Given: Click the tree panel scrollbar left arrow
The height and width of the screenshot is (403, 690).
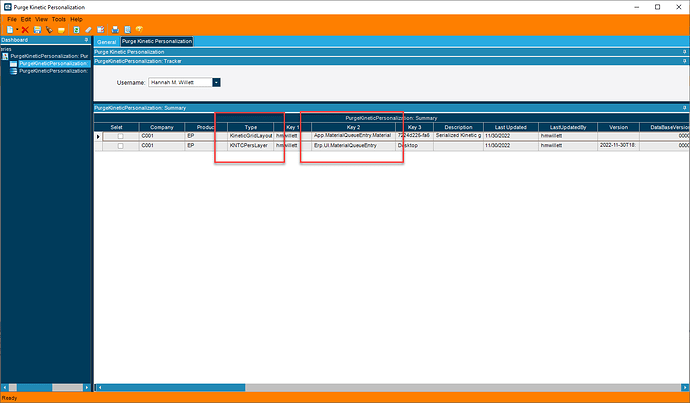Looking at the screenshot, I should tap(5, 388).
